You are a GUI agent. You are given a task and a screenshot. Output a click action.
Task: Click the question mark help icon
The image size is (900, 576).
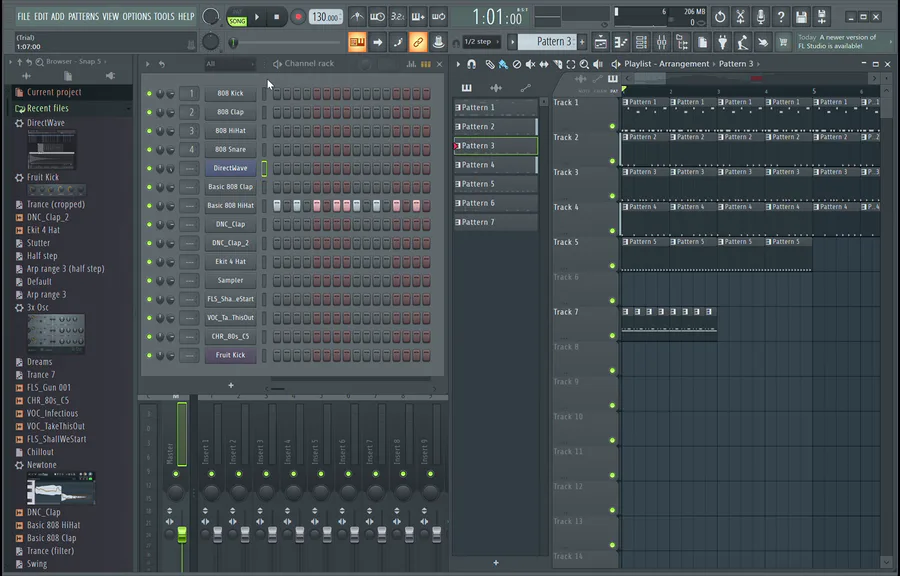click(x=781, y=17)
